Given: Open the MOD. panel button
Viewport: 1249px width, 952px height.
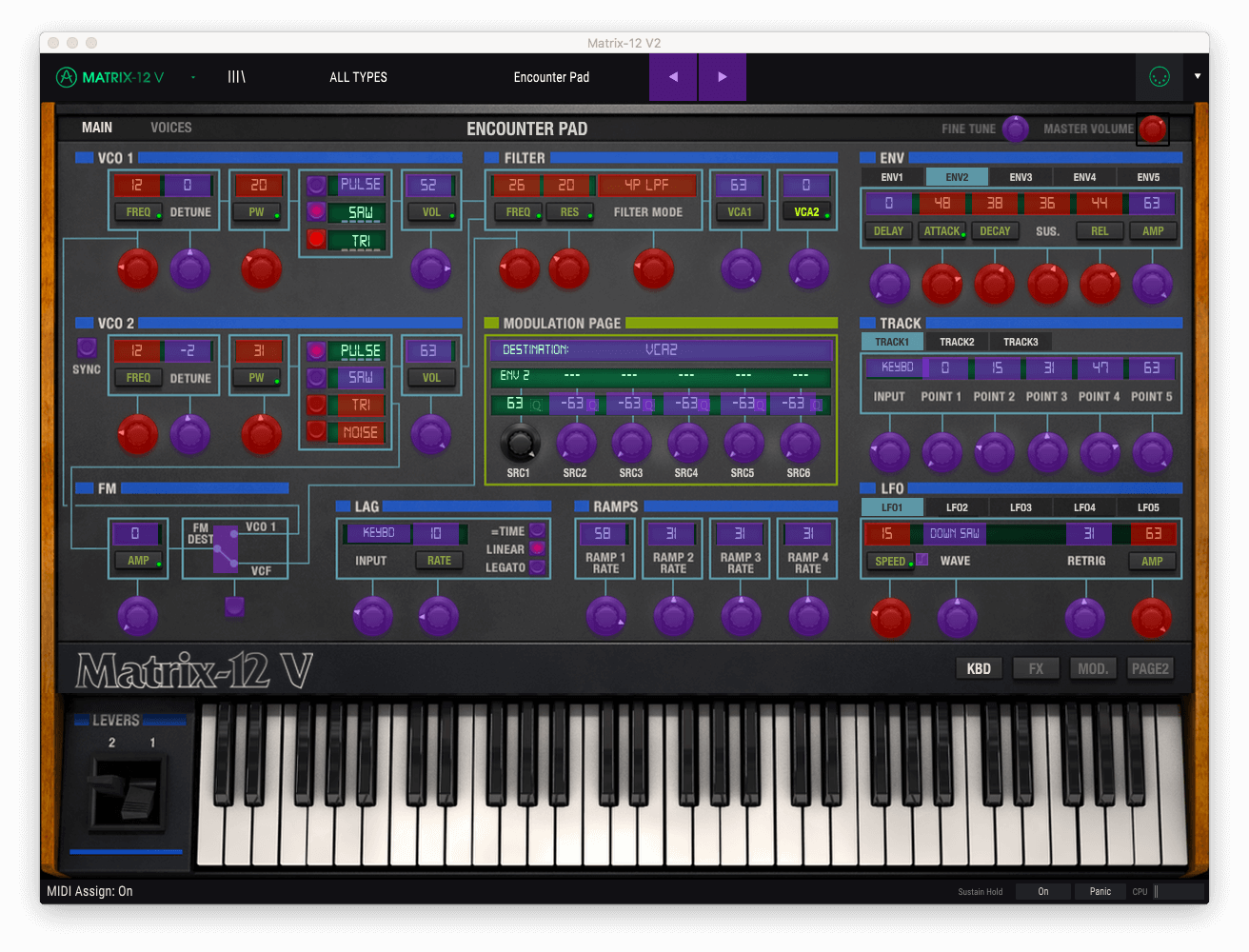Looking at the screenshot, I should [x=1093, y=669].
